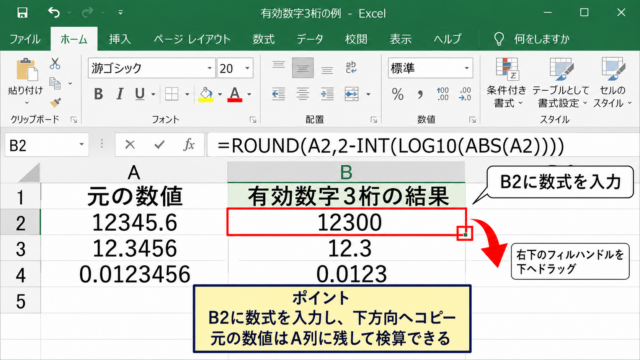Switch to ページ レイアウト tab
Viewport: 640px width, 360px height.
[192, 39]
